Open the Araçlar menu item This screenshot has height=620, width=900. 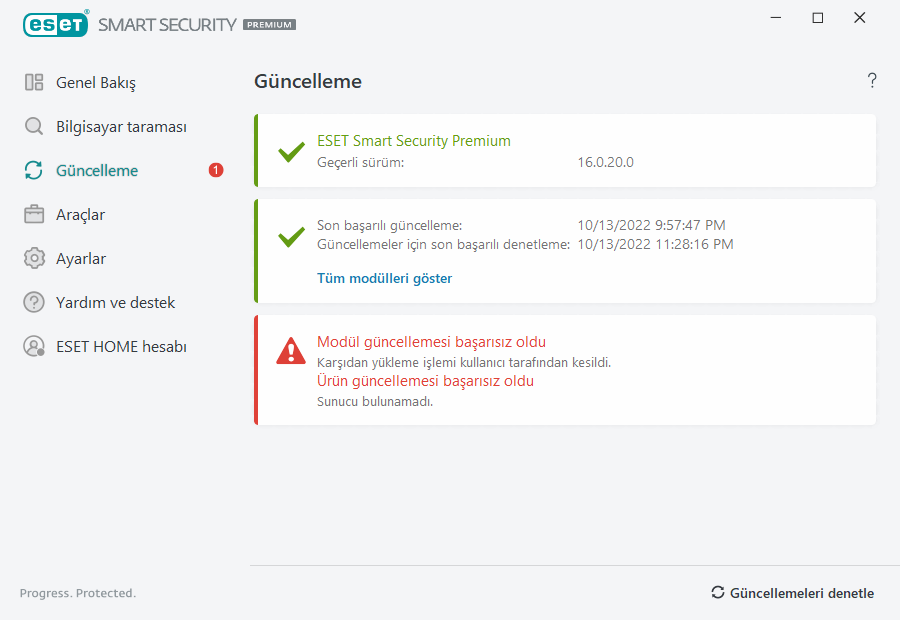(80, 215)
